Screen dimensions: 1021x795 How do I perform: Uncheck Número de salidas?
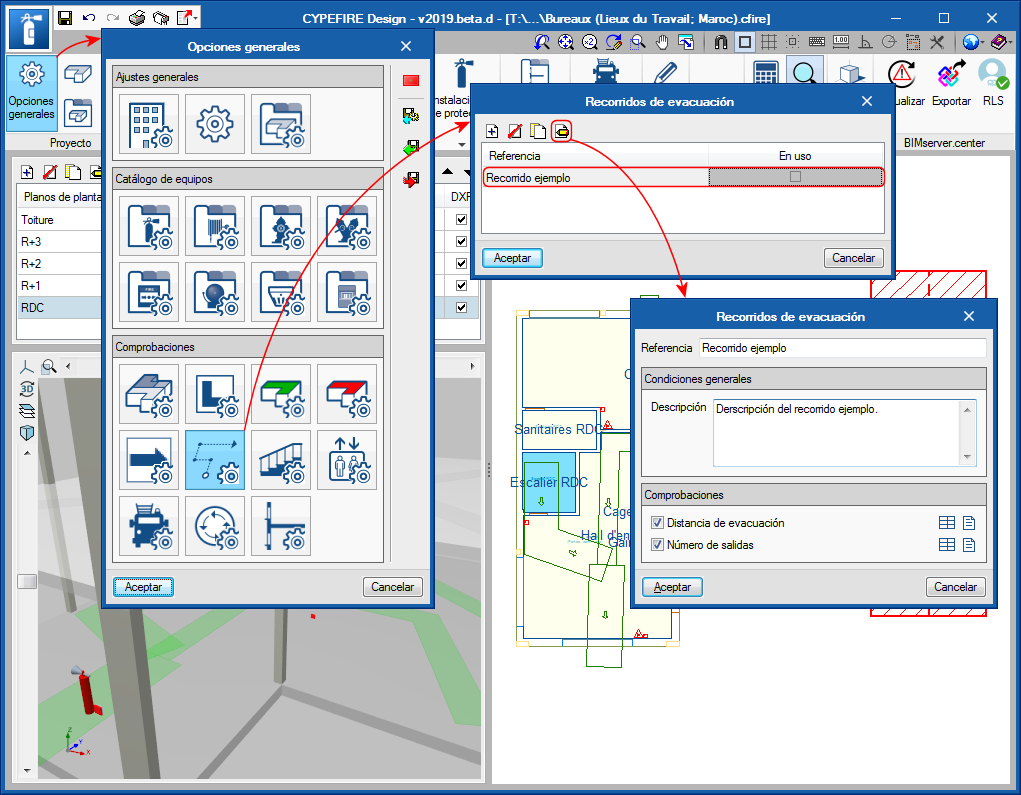(658, 545)
